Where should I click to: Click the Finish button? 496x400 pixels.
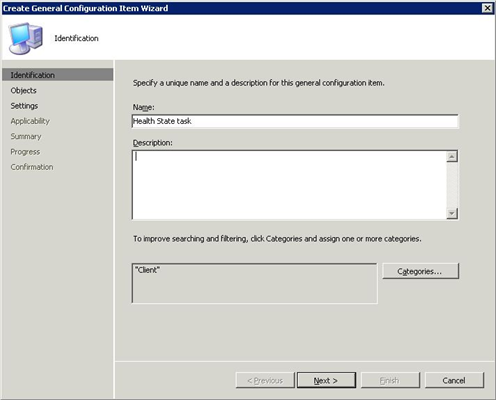390,380
